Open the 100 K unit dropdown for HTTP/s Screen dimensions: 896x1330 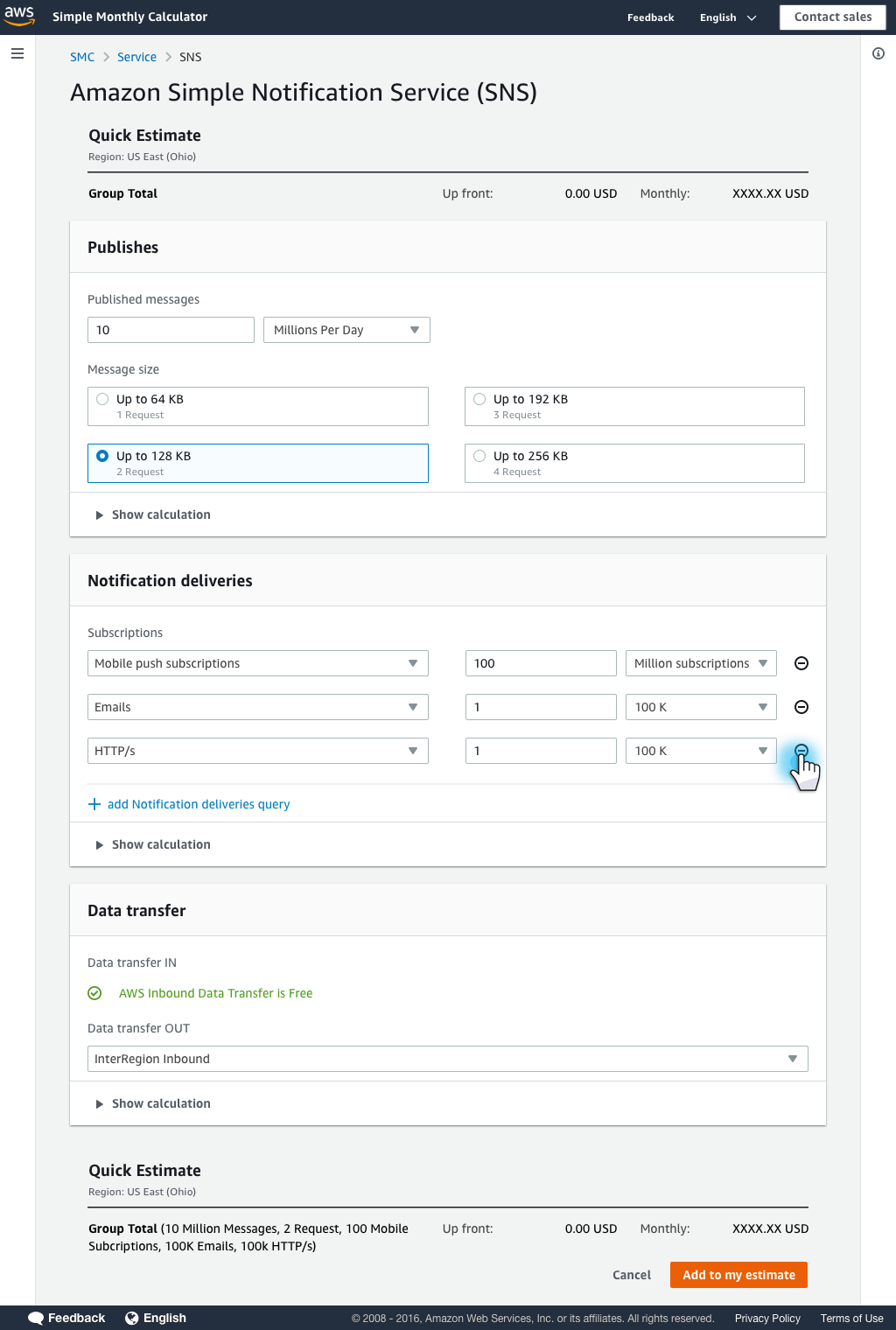pos(701,751)
